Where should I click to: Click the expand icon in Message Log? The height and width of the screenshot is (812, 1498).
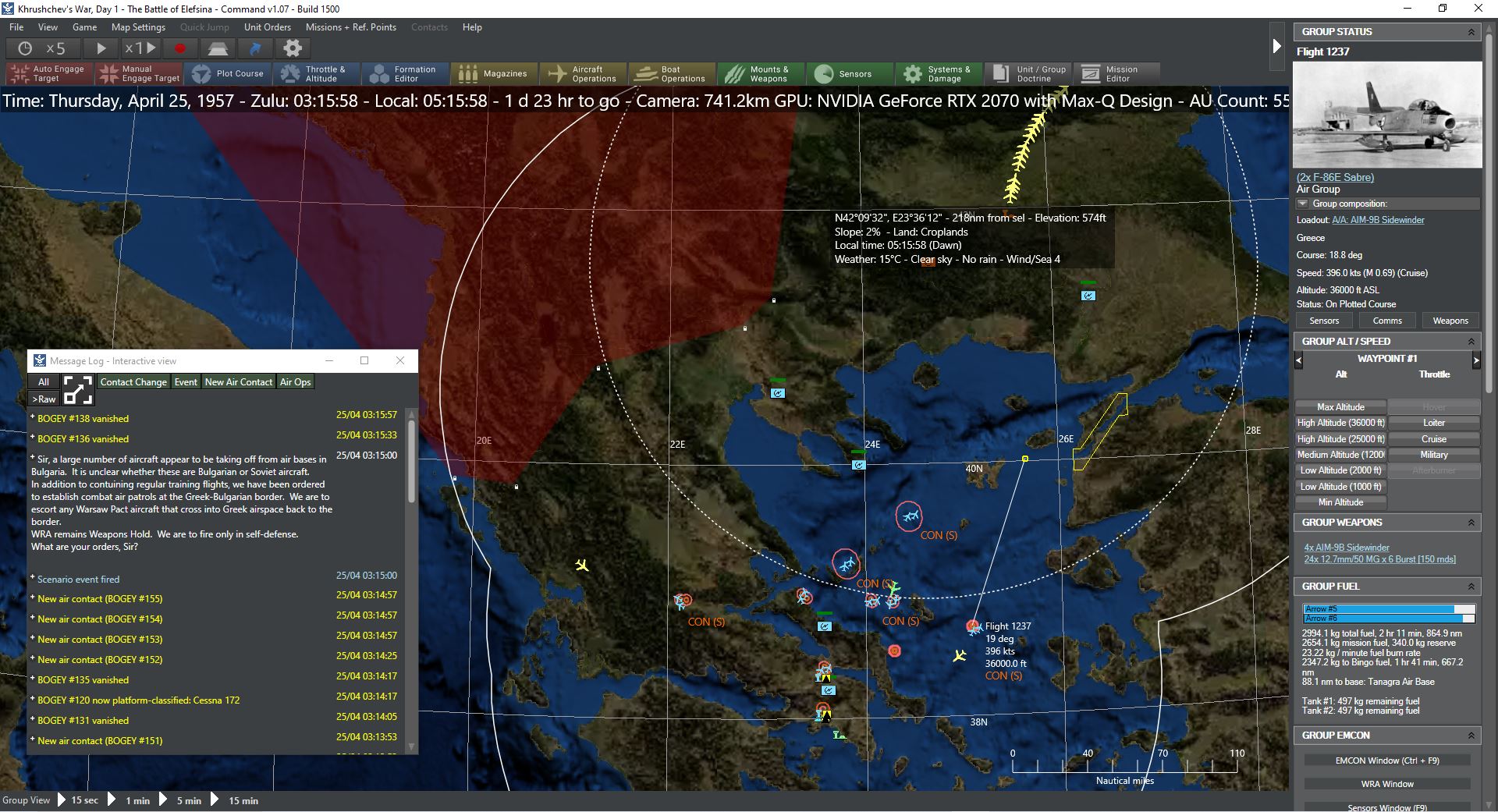point(77,390)
